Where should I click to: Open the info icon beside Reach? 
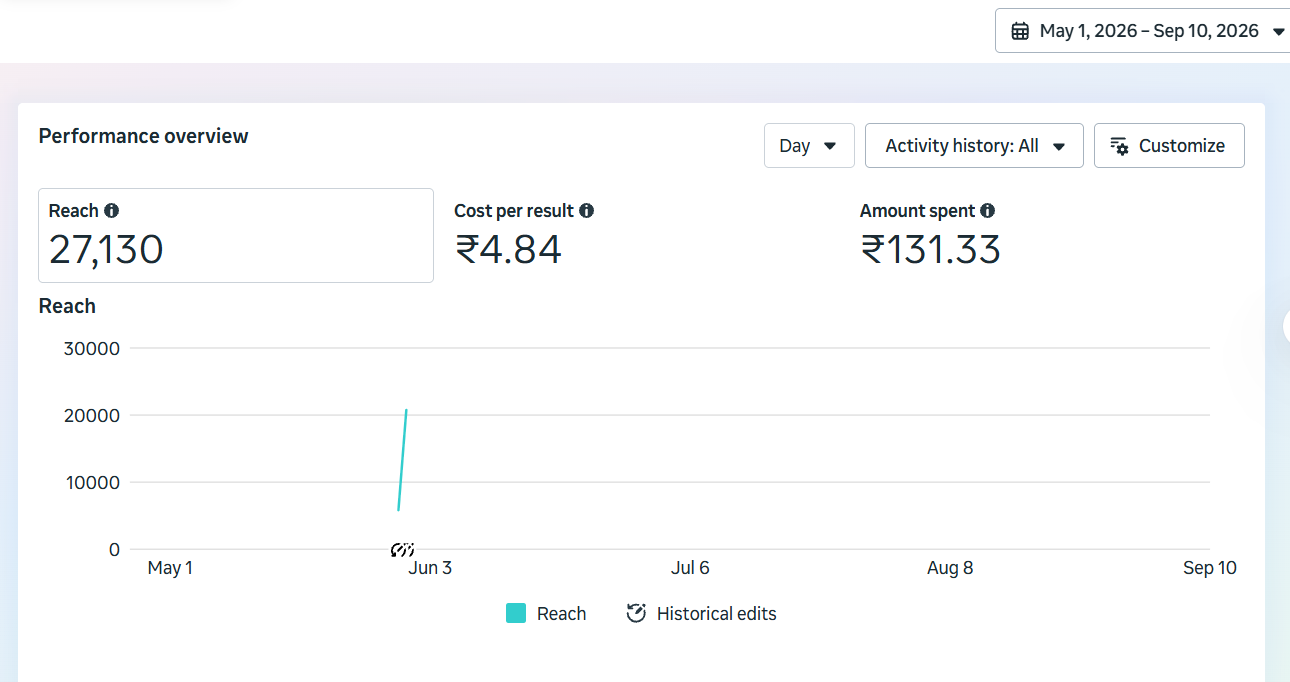pyautogui.click(x=112, y=211)
